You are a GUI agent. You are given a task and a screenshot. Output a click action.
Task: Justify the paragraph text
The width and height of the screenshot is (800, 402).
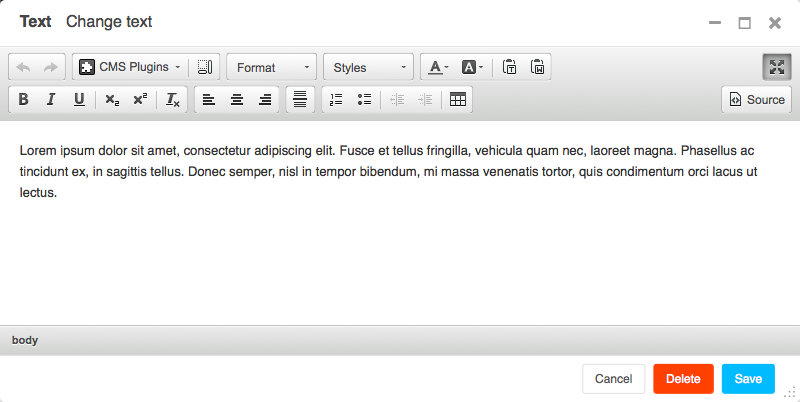(x=299, y=100)
